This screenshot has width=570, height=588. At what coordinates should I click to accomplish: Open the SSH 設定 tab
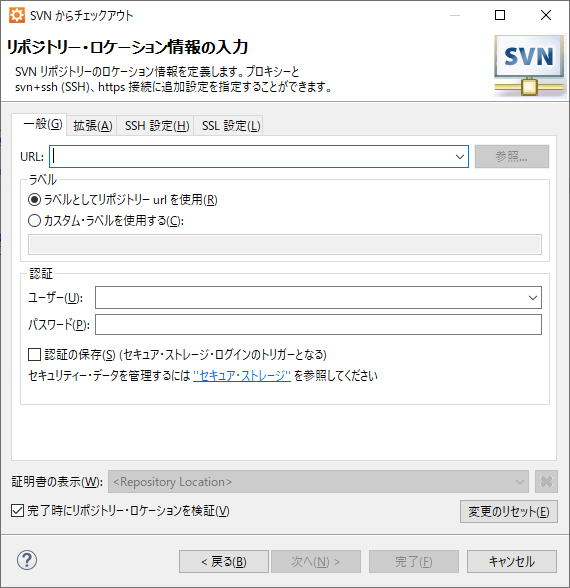(x=156, y=126)
